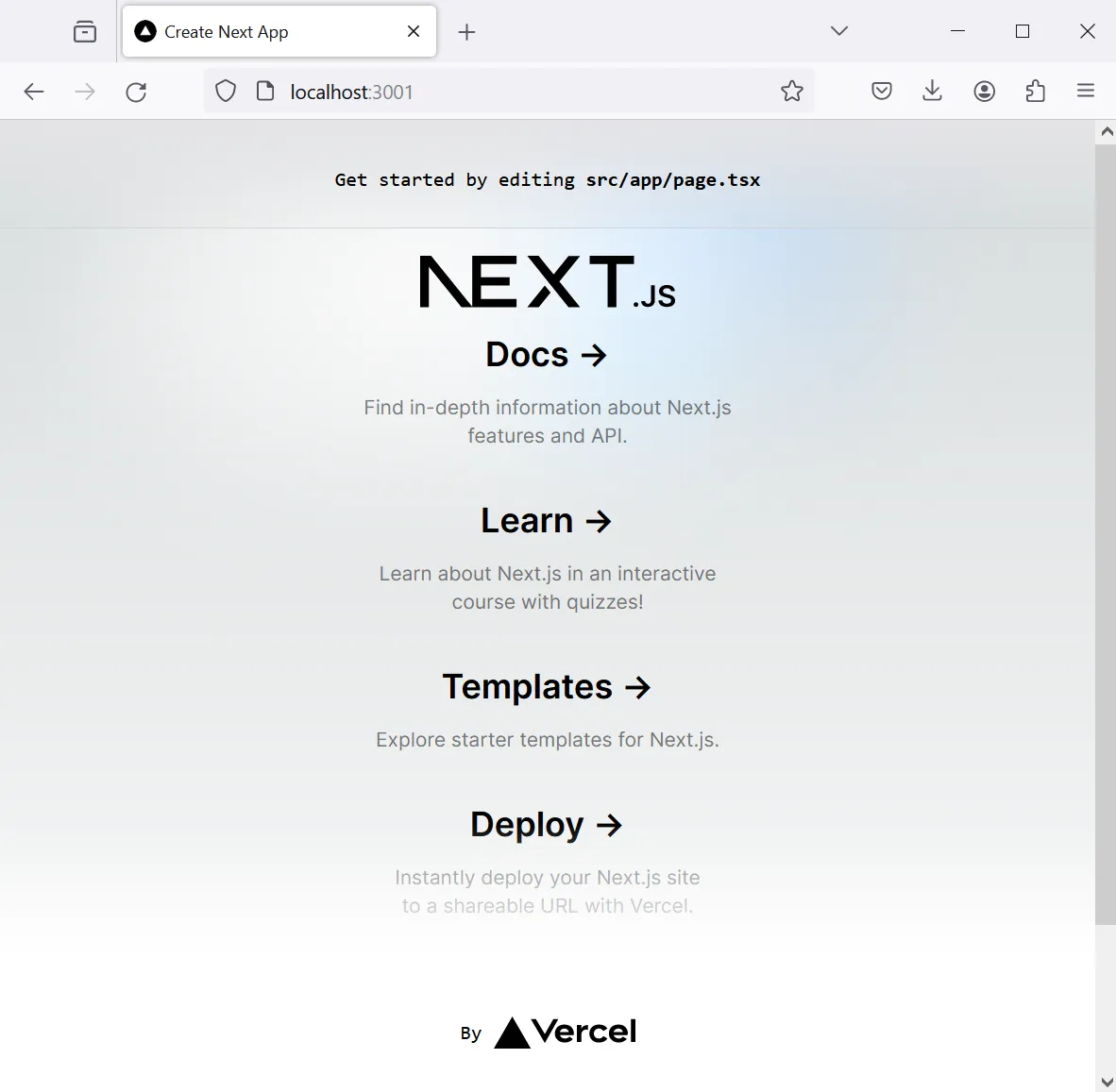Open the Learn link

coord(547,520)
